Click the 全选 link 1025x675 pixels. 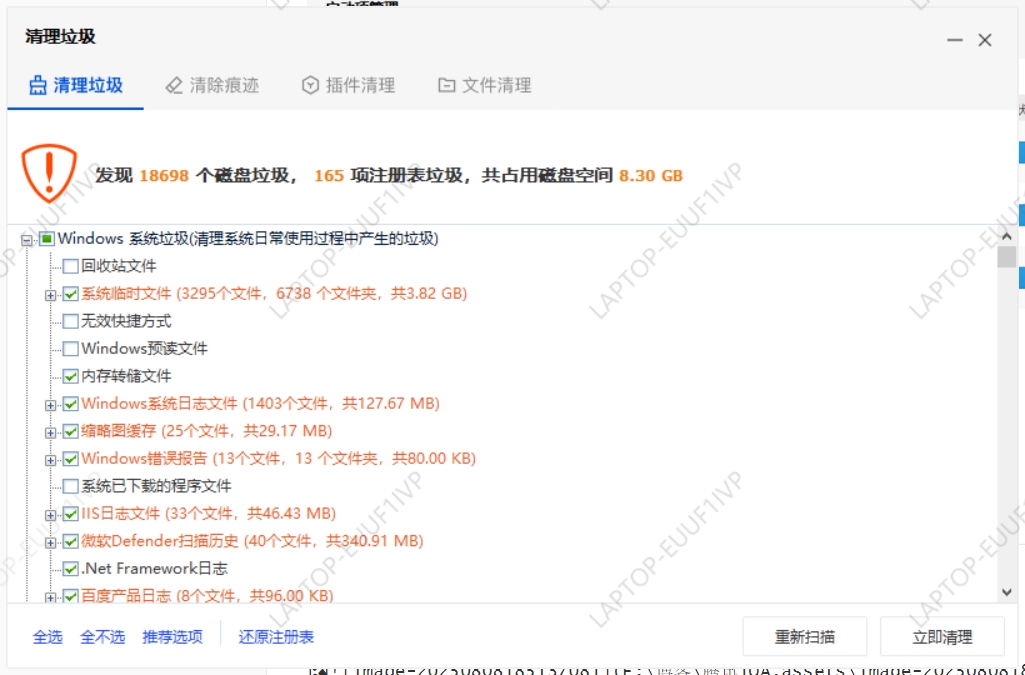tap(48, 637)
